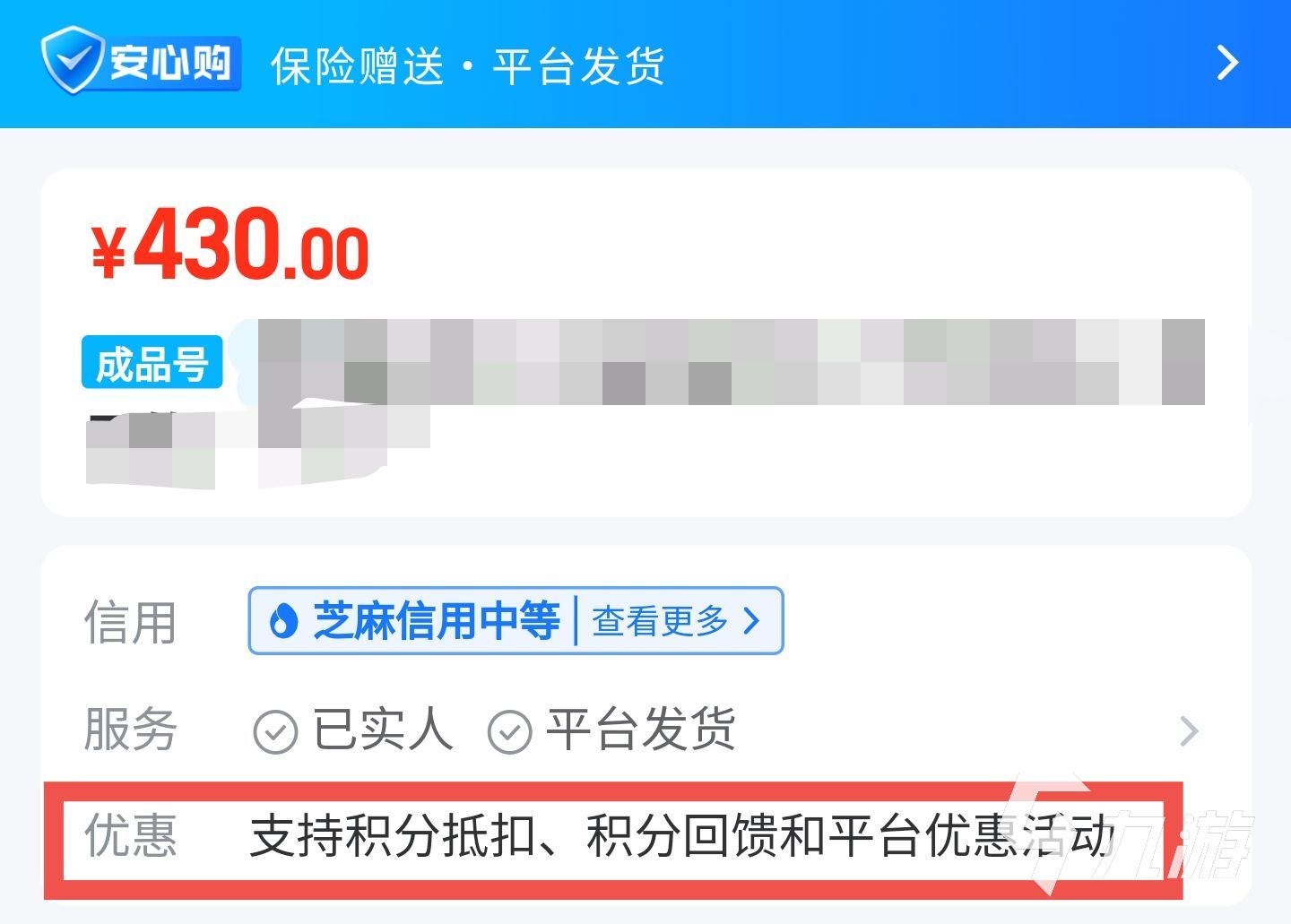Viewport: 1291px width, 924px height.
Task: Expand the chevron beside 查看更多
Action: pyautogui.click(x=752, y=620)
